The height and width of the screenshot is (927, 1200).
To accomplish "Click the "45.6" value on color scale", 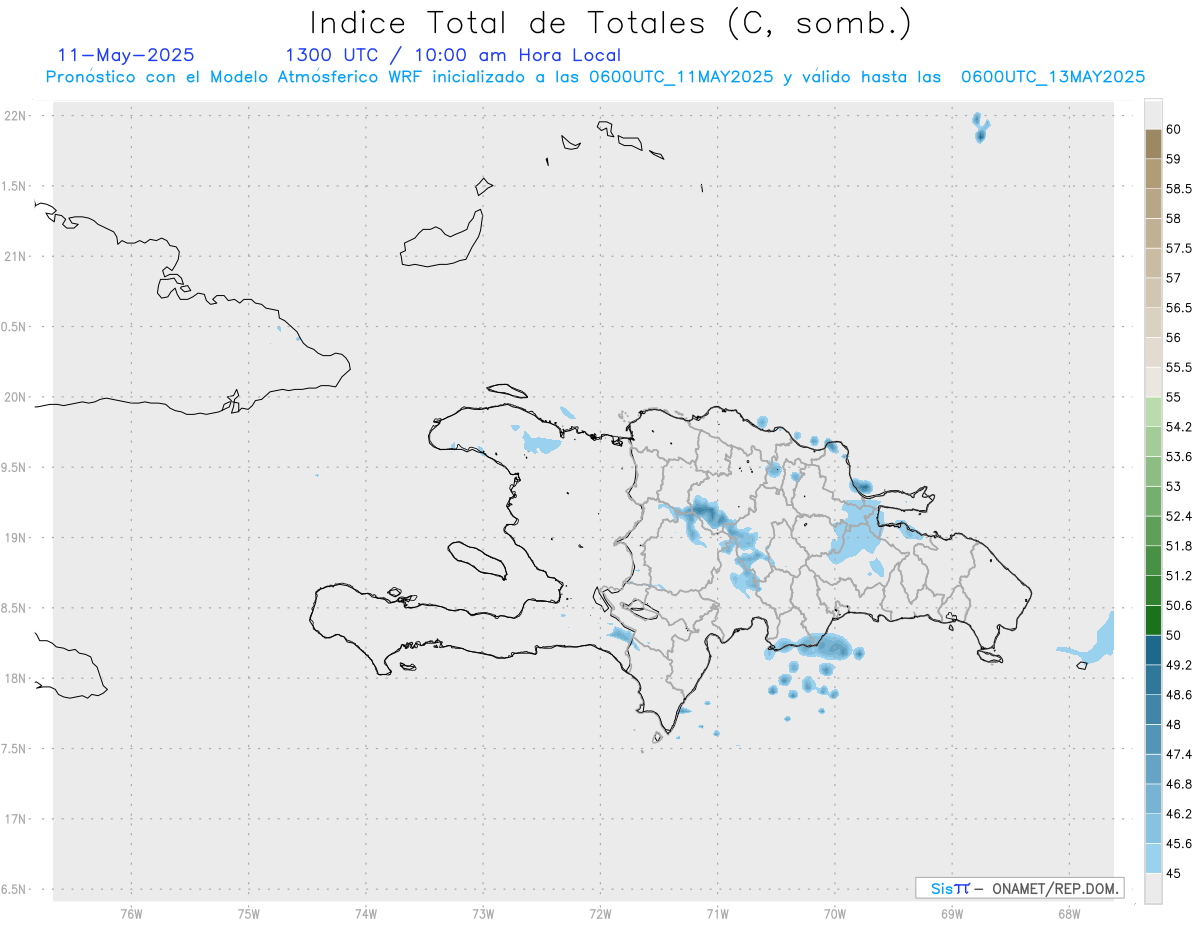I will pyautogui.click(x=1178, y=843).
